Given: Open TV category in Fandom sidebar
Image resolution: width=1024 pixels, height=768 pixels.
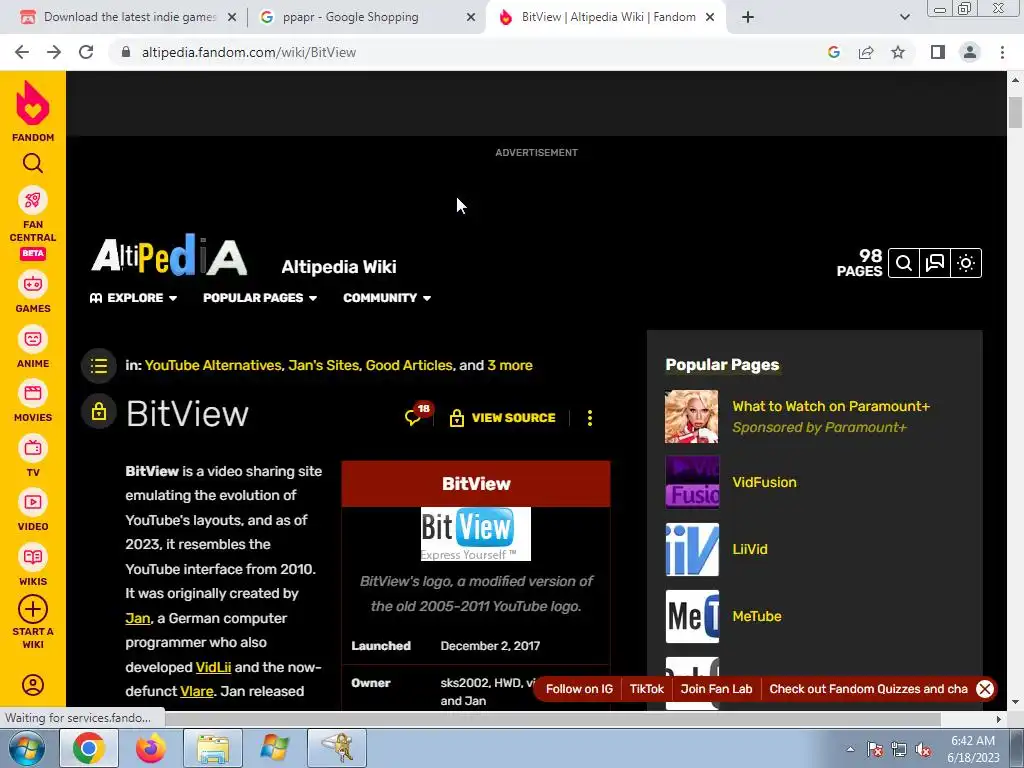Looking at the screenshot, I should [33, 456].
